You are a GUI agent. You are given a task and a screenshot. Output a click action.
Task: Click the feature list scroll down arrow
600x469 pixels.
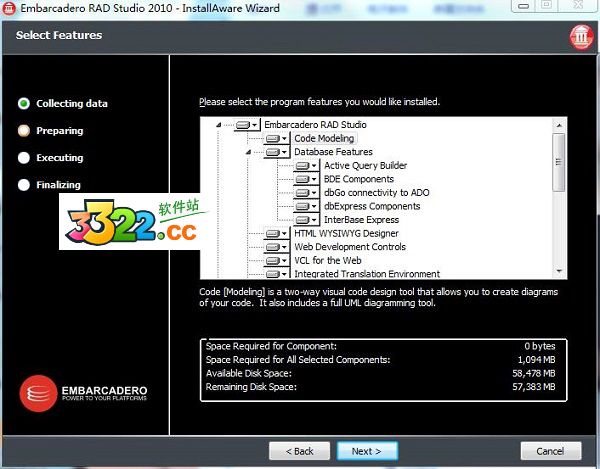559,272
